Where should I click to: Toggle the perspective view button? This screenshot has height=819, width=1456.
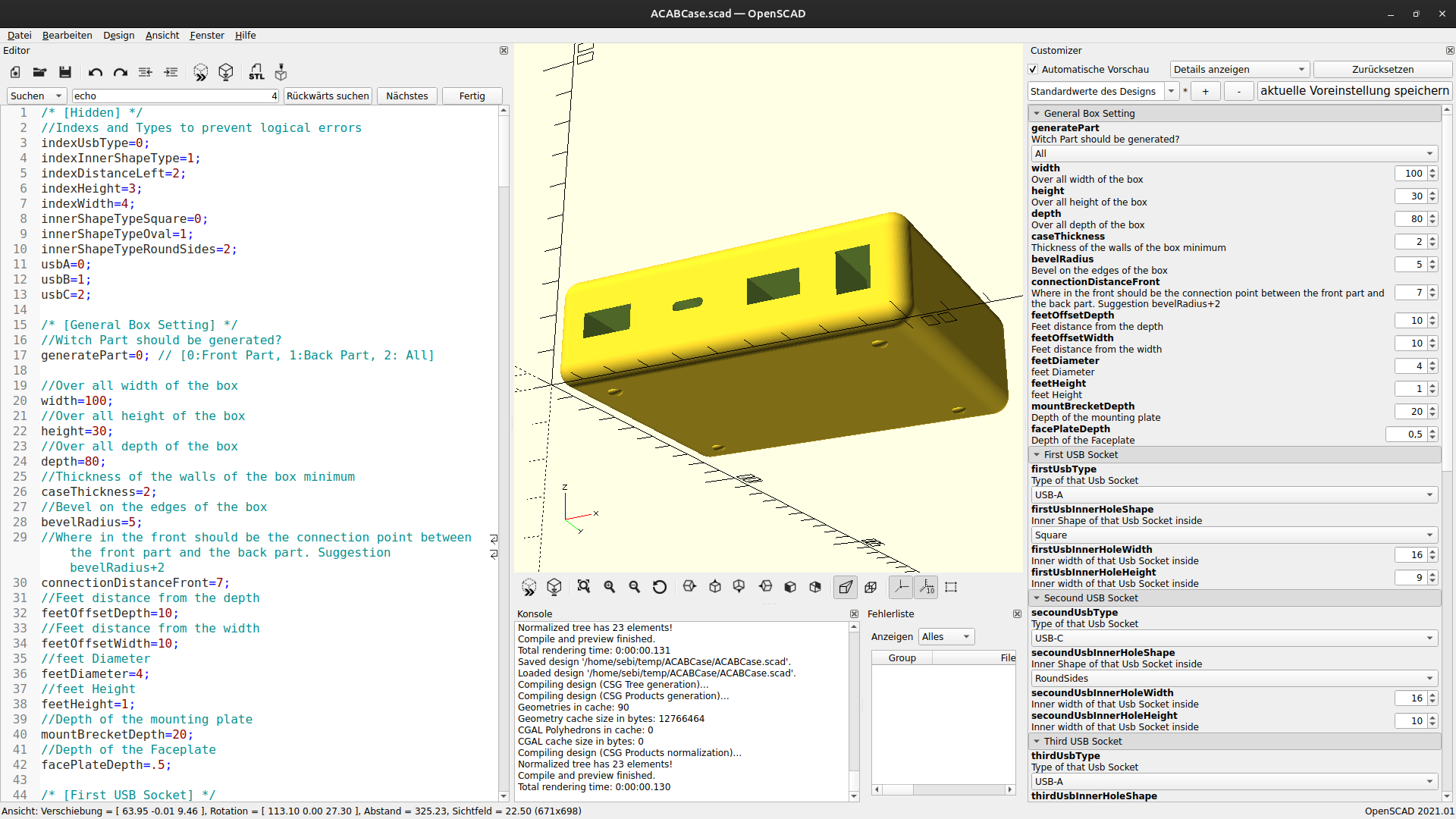(845, 587)
